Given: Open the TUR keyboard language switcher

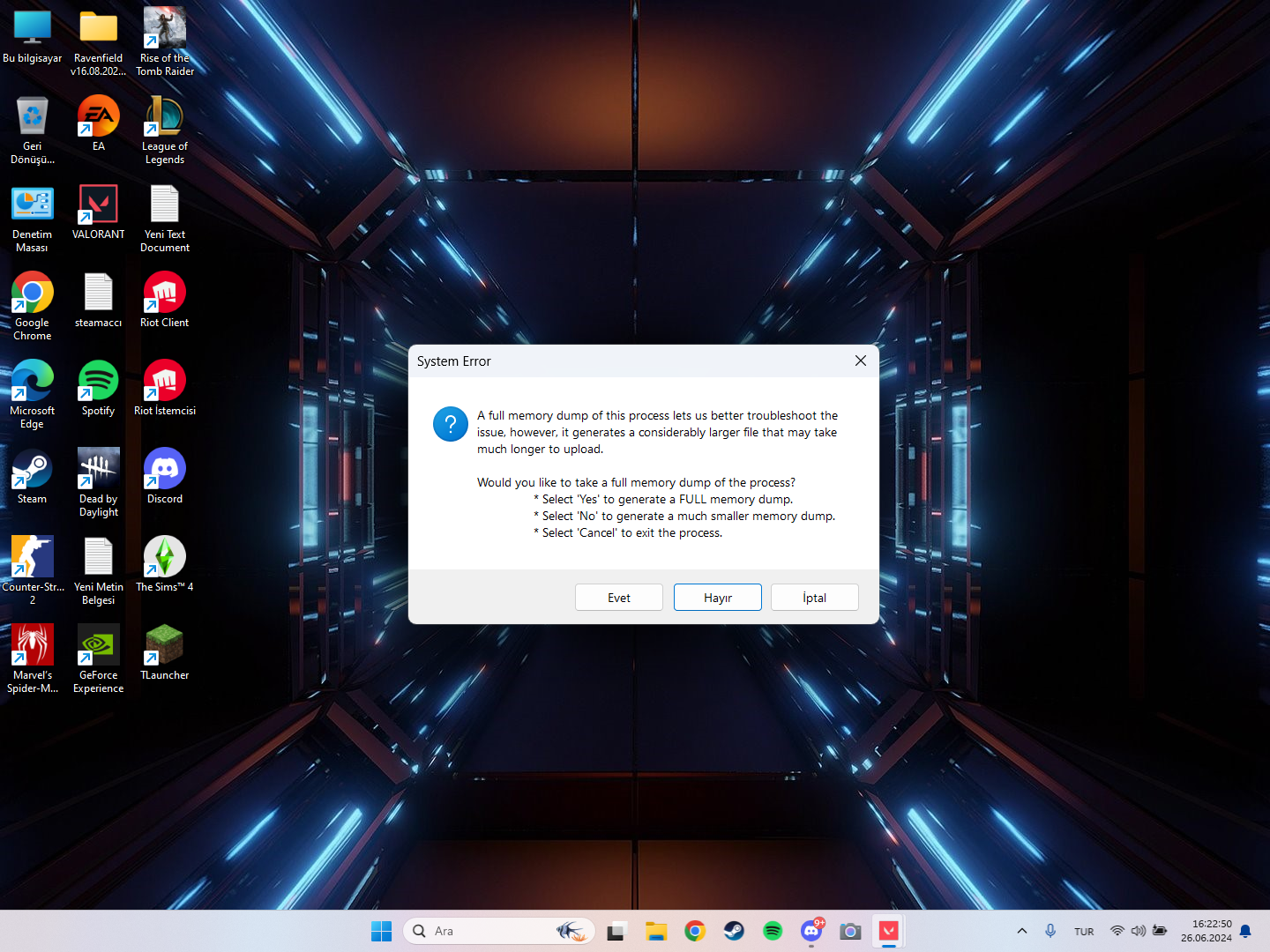Looking at the screenshot, I should (1084, 932).
